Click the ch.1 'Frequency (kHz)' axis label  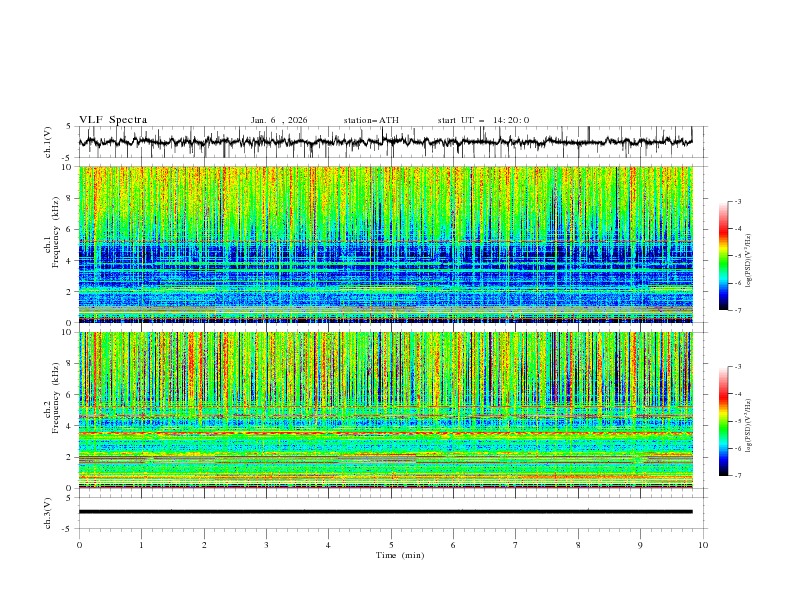[56, 233]
